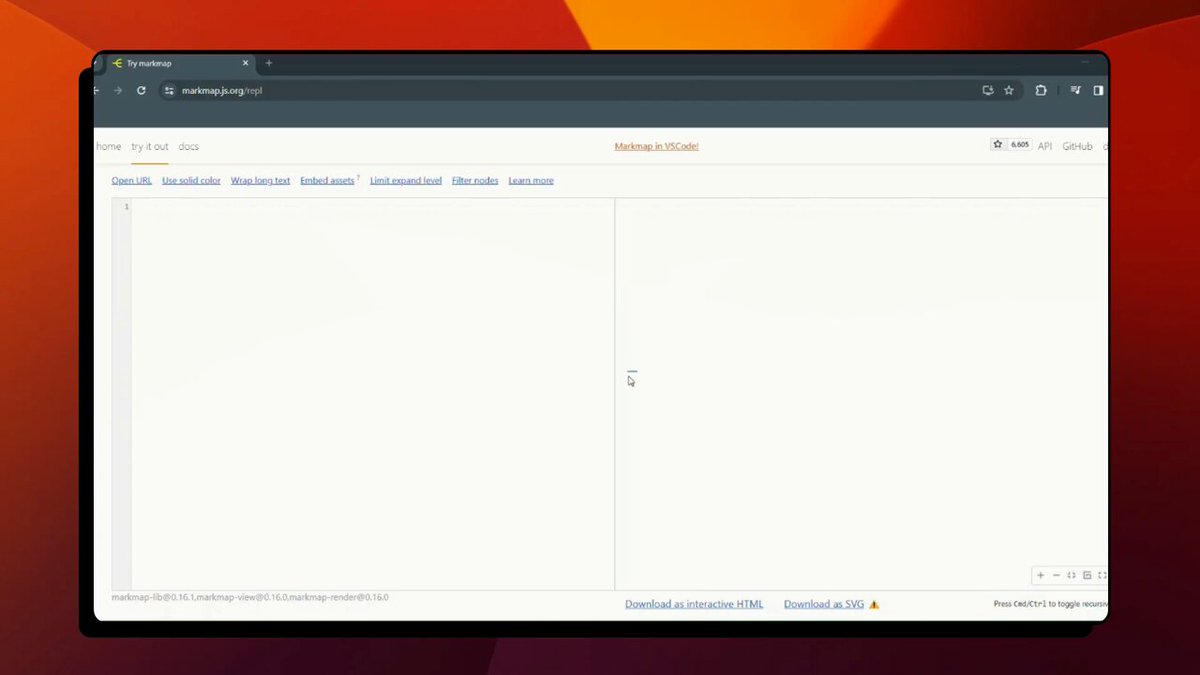Bookmark this page with the star icon
This screenshot has height=675, width=1200.
1009,90
